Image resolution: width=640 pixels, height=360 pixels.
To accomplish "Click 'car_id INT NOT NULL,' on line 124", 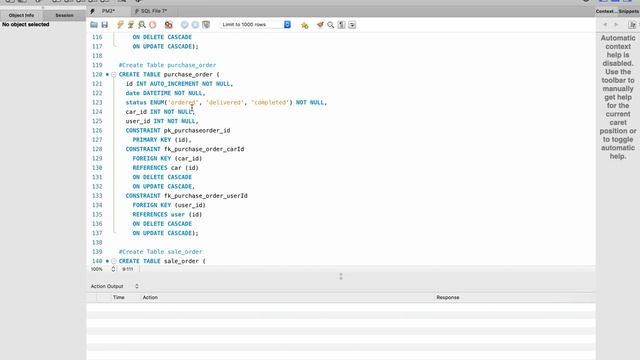I will (160, 112).
